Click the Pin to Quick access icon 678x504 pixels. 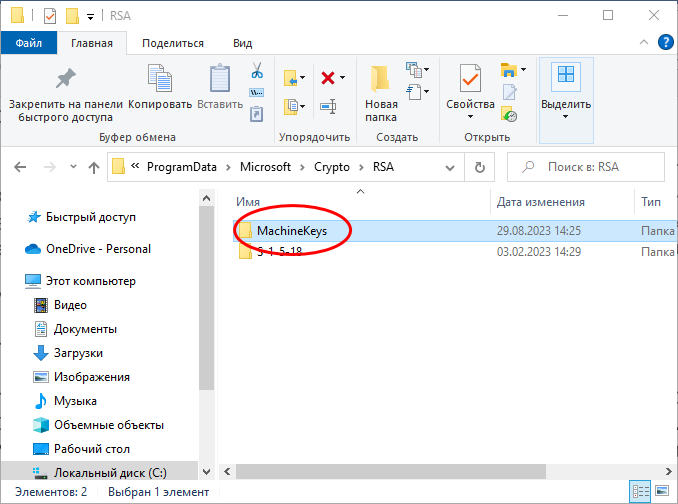(66, 78)
